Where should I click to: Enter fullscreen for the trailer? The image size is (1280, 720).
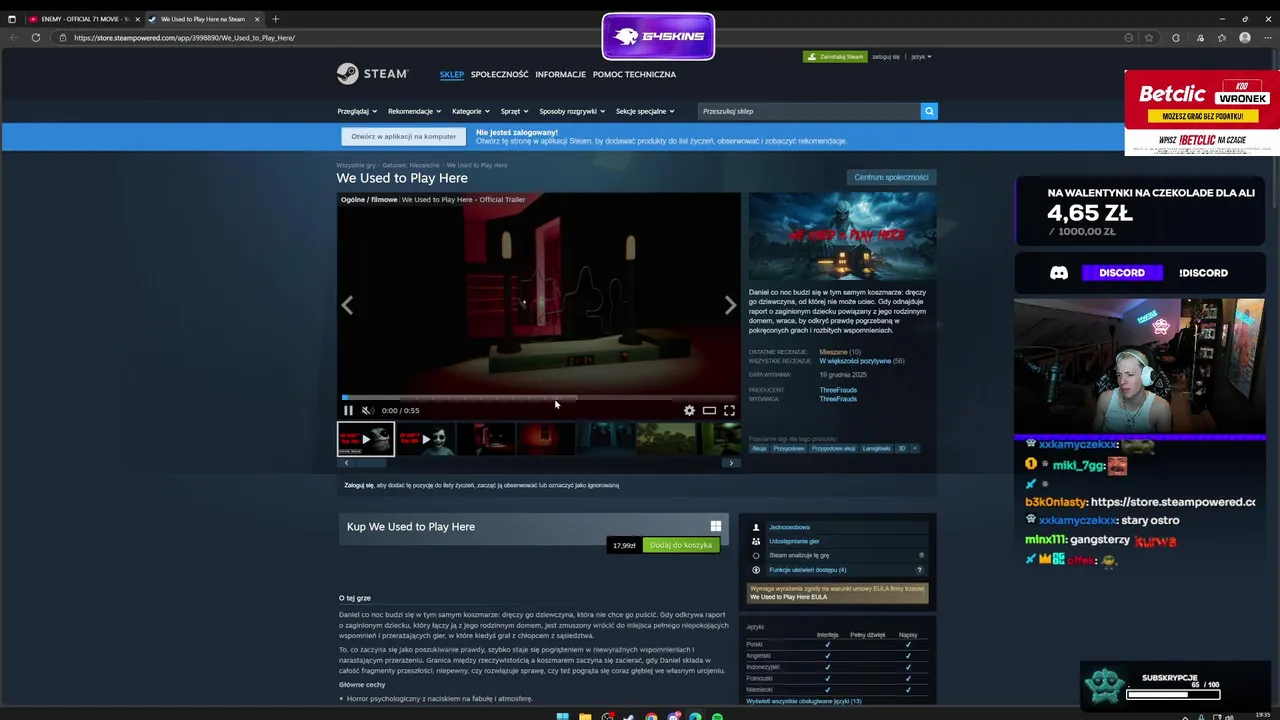729,410
